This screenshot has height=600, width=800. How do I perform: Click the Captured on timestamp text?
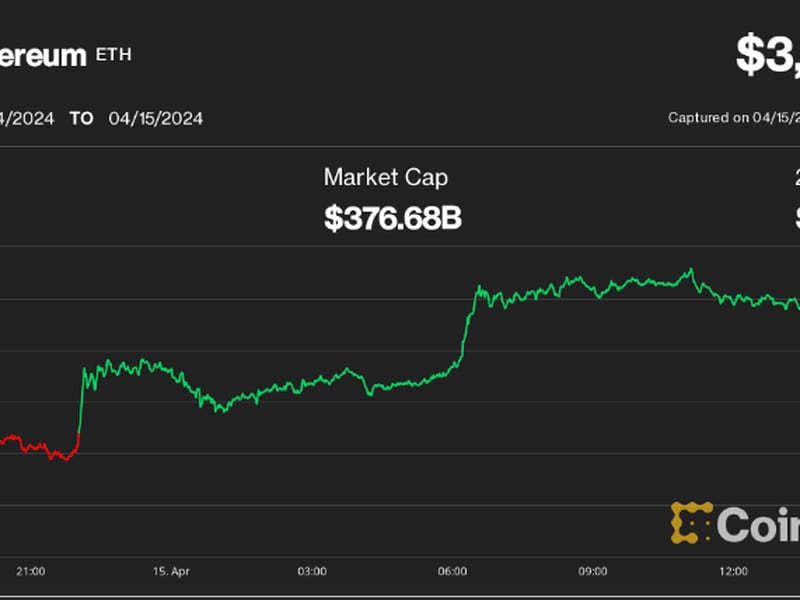[x=733, y=118]
